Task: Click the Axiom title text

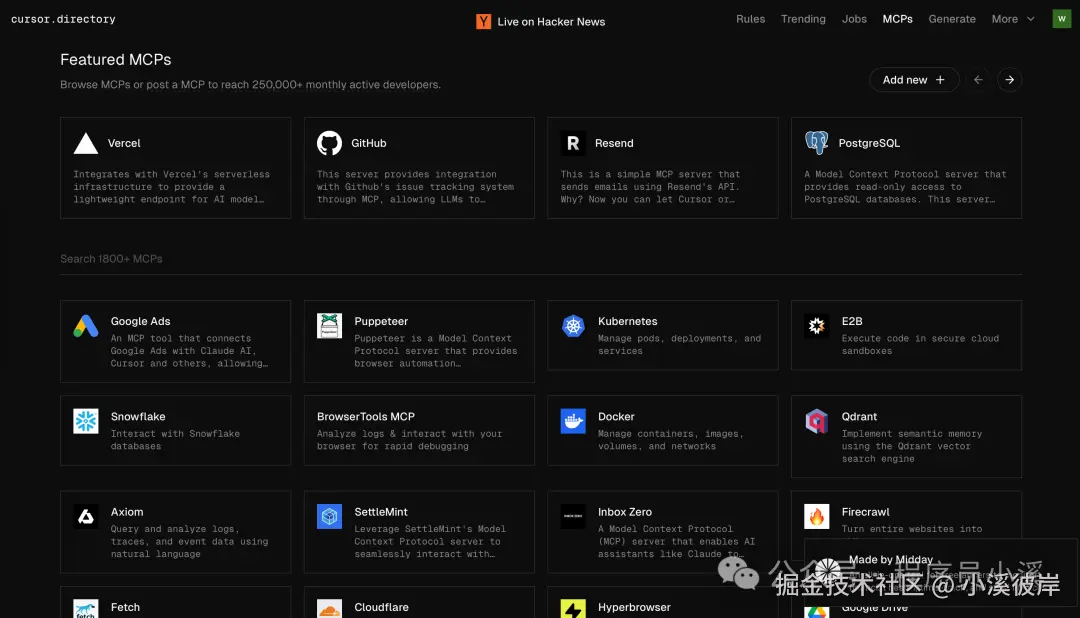Action: click(x=127, y=512)
